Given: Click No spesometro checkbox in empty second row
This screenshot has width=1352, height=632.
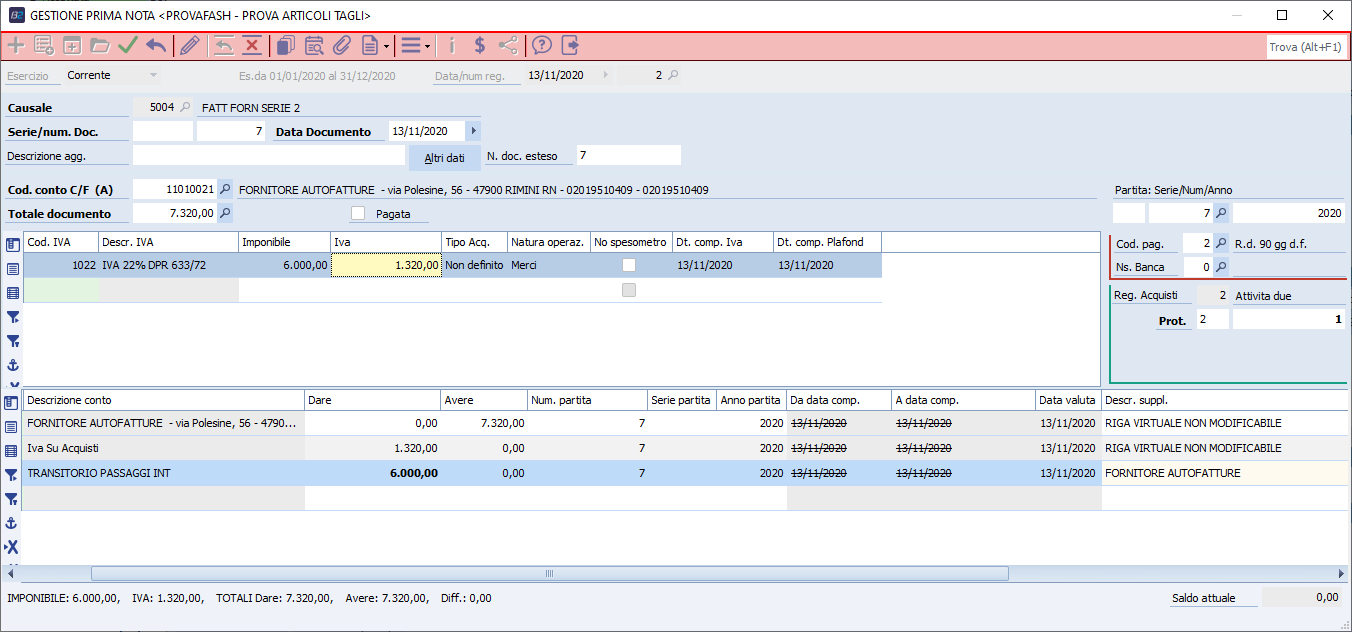Looking at the screenshot, I should 628,290.
